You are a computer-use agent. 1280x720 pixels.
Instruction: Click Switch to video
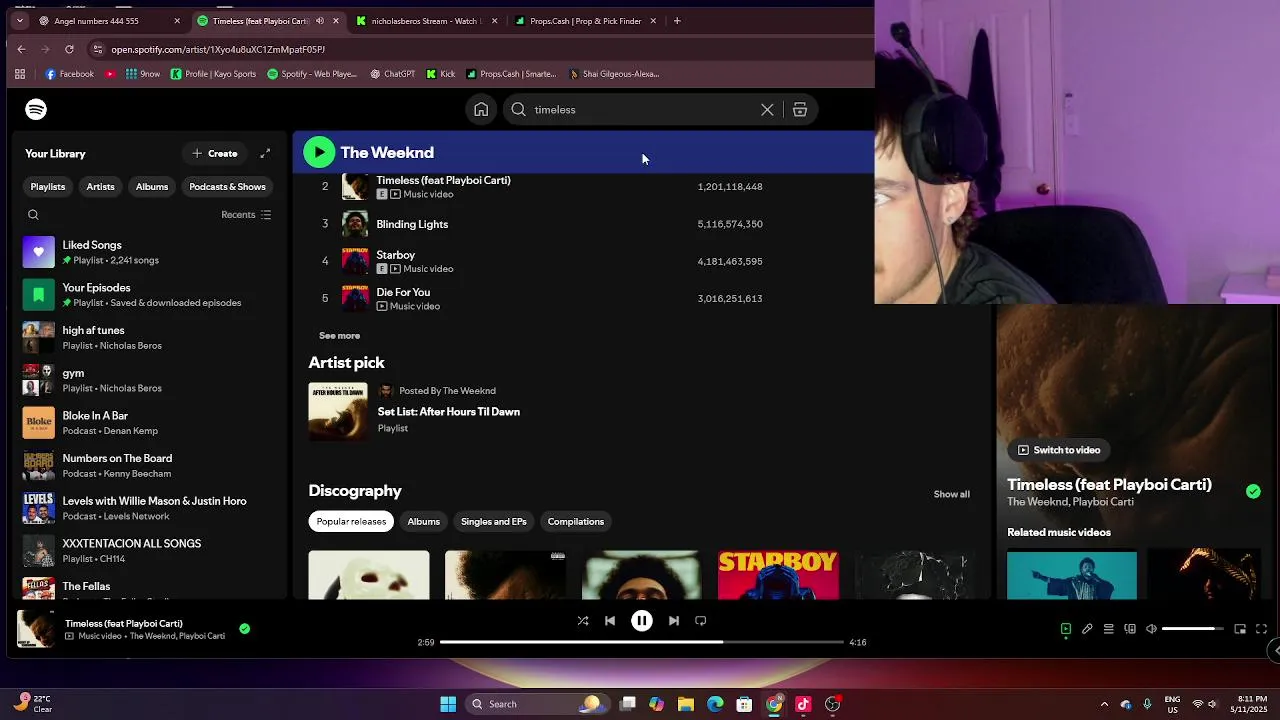(x=1059, y=450)
